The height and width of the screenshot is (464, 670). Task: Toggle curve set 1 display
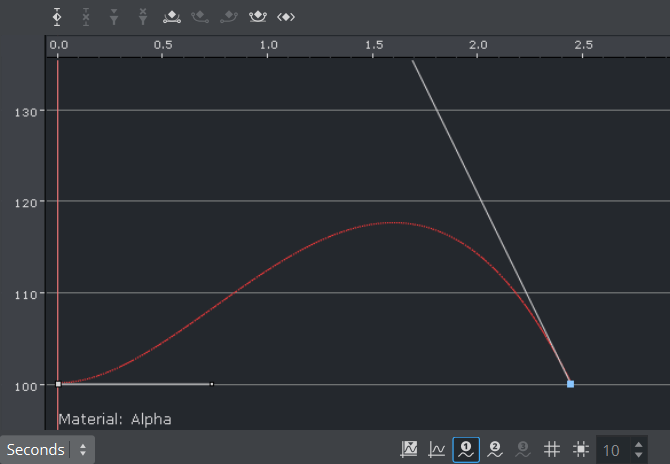point(465,450)
